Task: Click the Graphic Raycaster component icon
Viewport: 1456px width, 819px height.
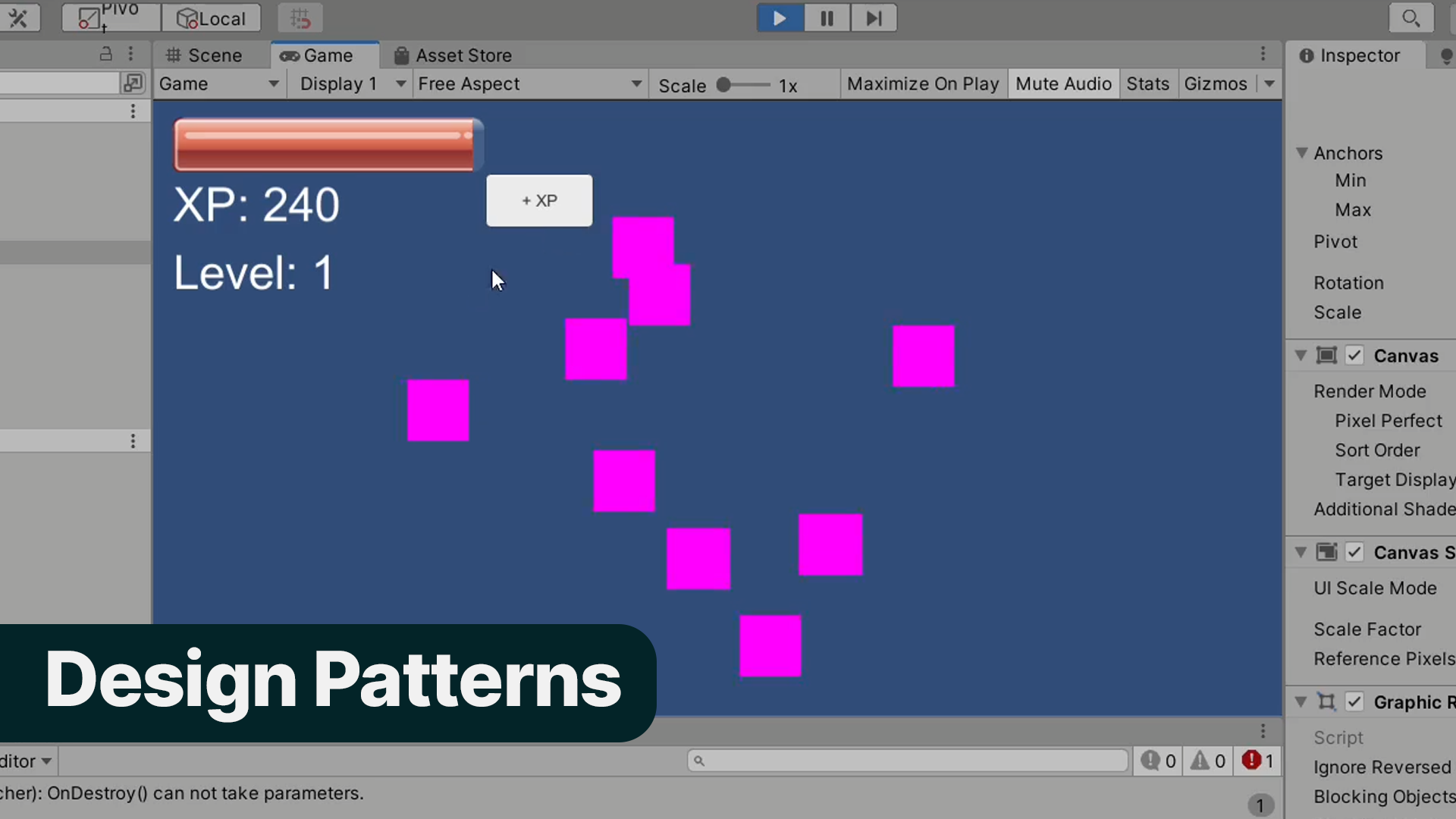Action: [x=1326, y=702]
